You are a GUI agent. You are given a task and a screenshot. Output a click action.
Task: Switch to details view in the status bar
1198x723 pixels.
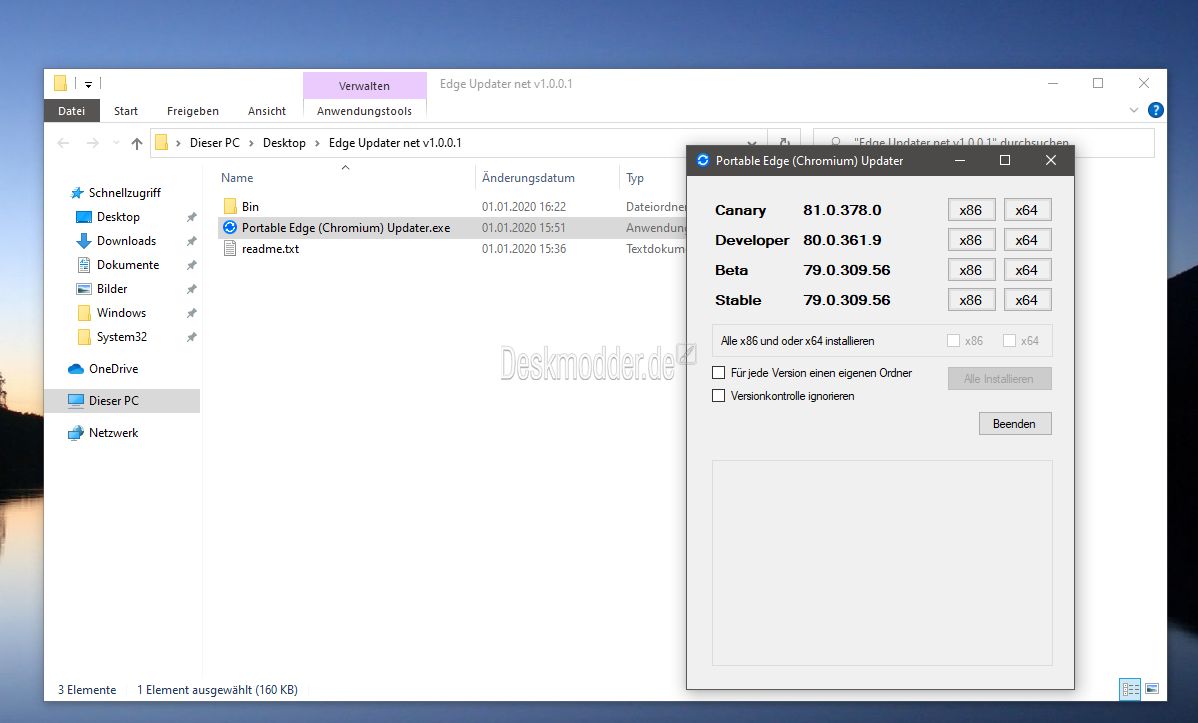[1130, 689]
